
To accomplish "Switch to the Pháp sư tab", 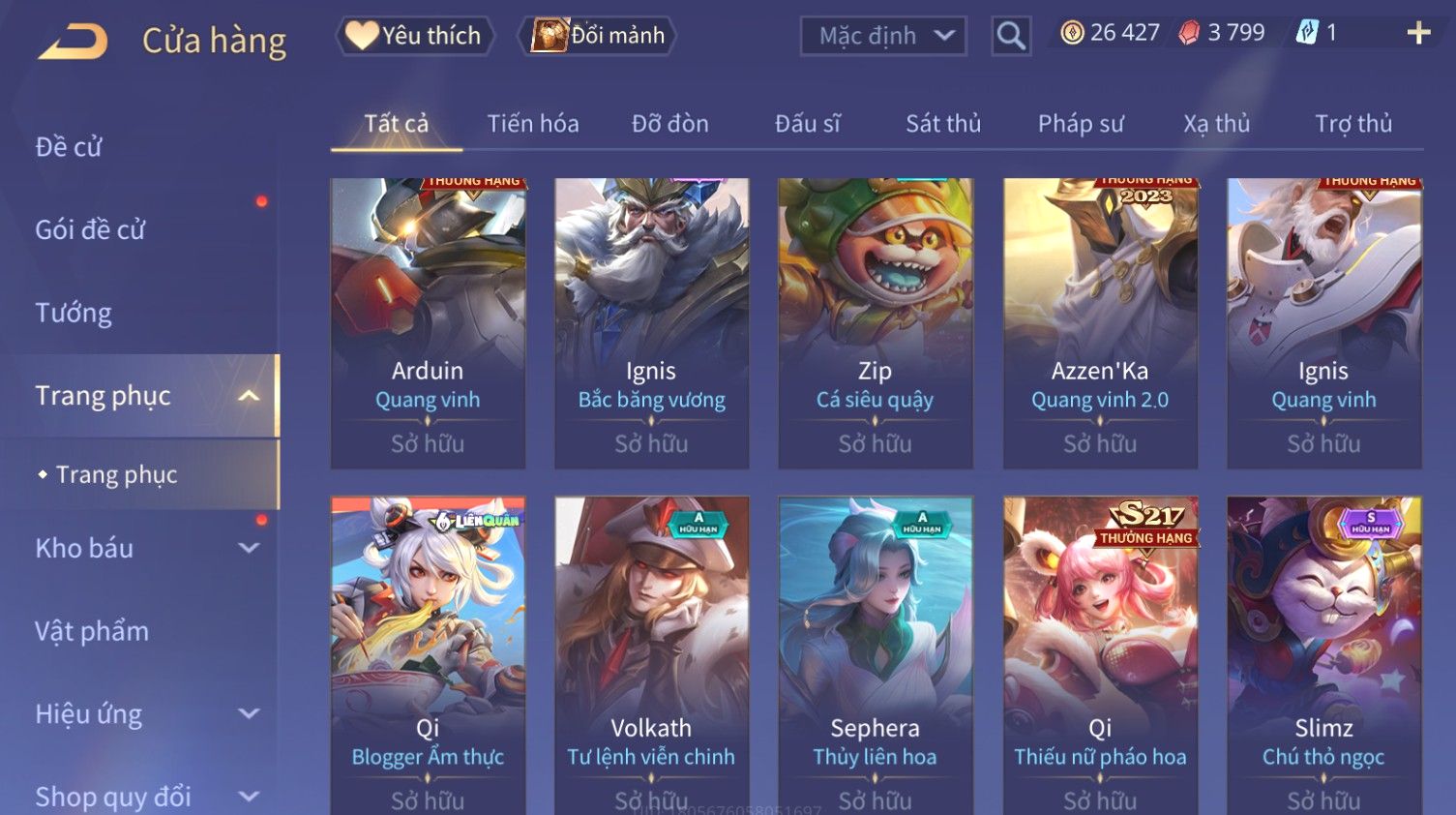I will [1081, 124].
